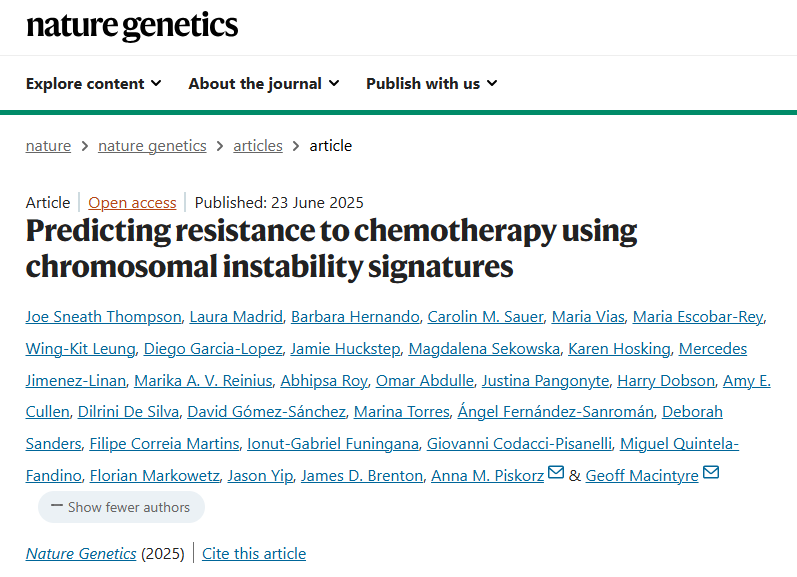The height and width of the screenshot is (577, 797).
Task: Click the italic Nature Genetics journal link
Action: coord(81,553)
